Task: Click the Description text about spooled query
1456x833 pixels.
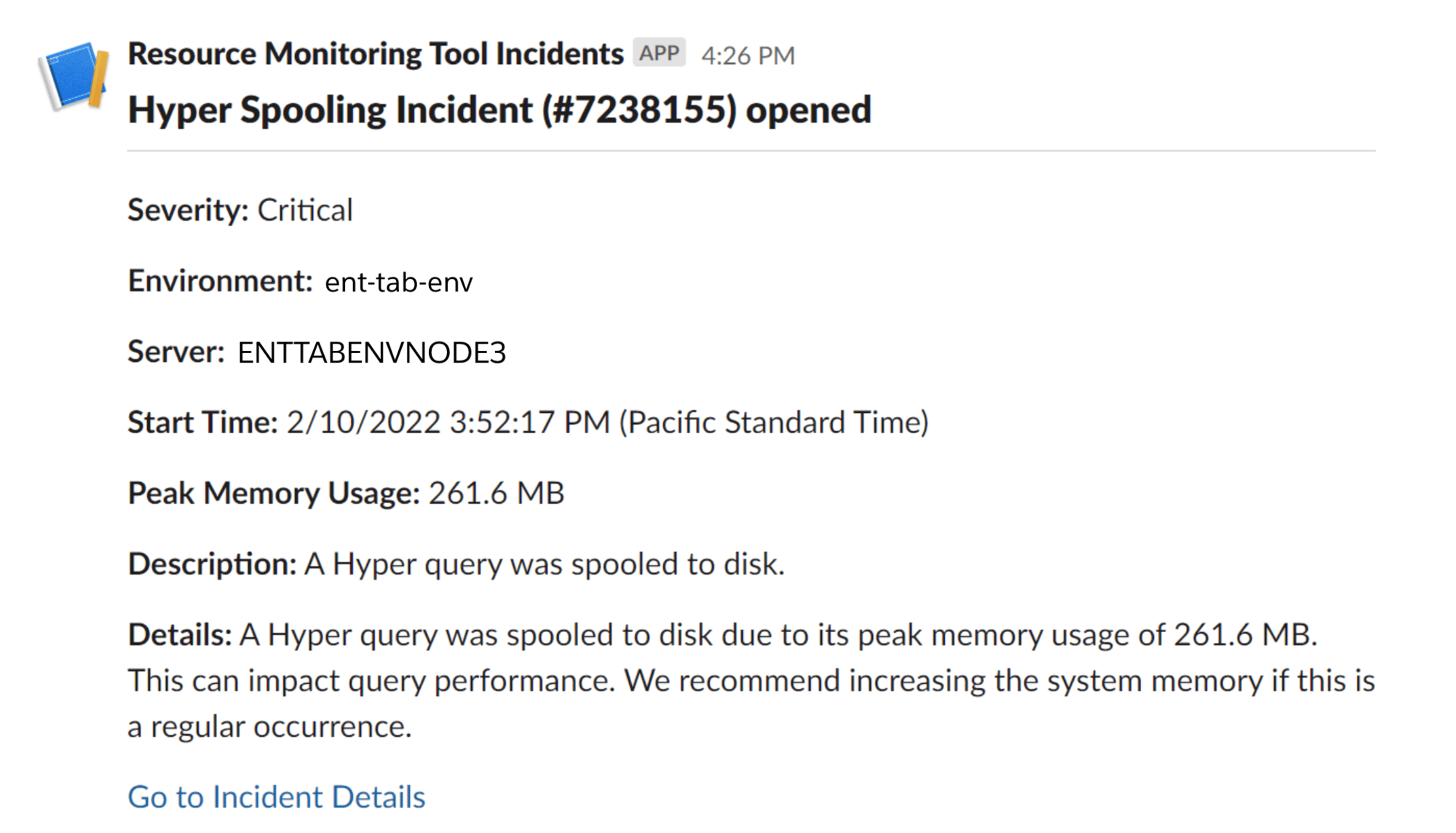Action: coord(545,564)
